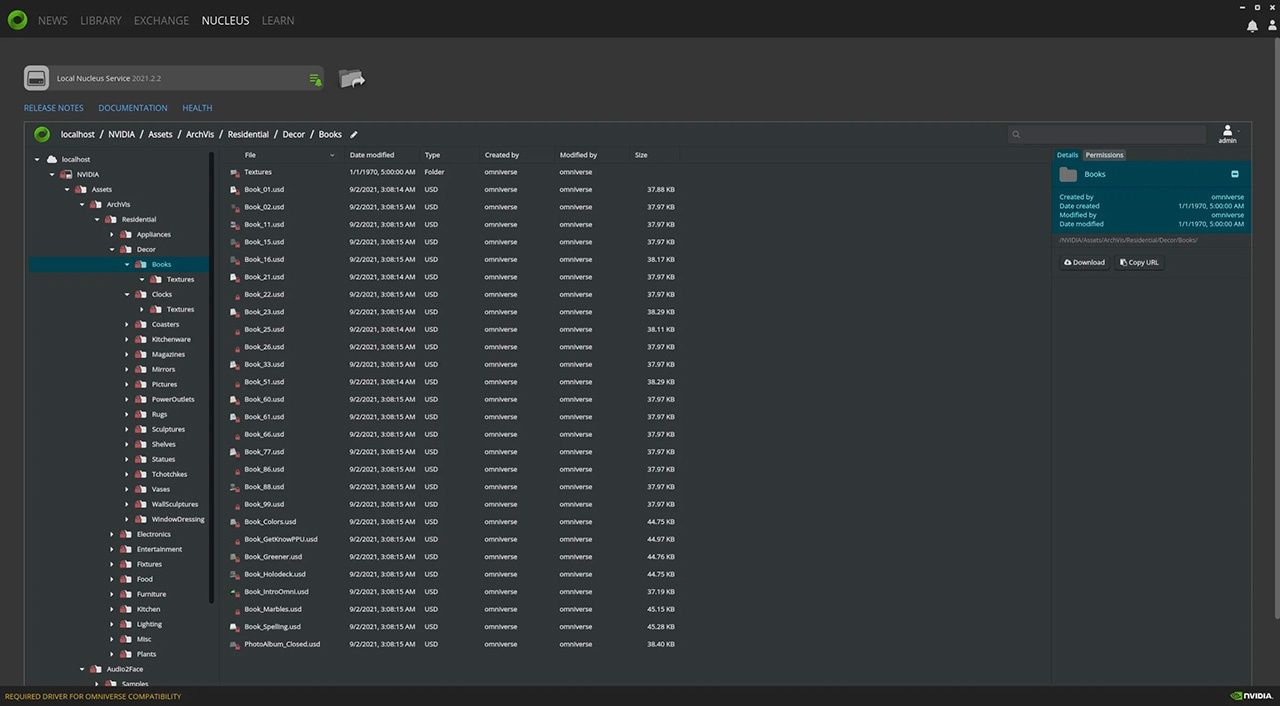This screenshot has height=706, width=1280.
Task: Click the file browser search field
Action: [x=1110, y=134]
